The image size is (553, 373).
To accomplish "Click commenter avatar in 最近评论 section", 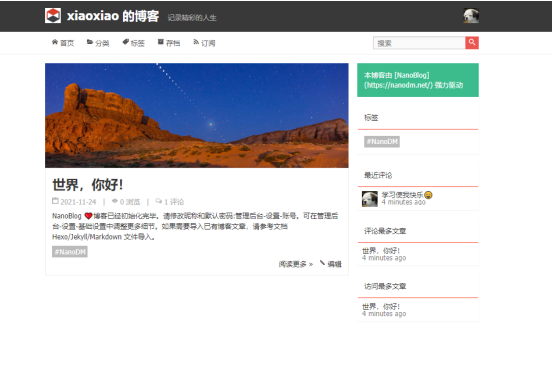I will coord(370,199).
